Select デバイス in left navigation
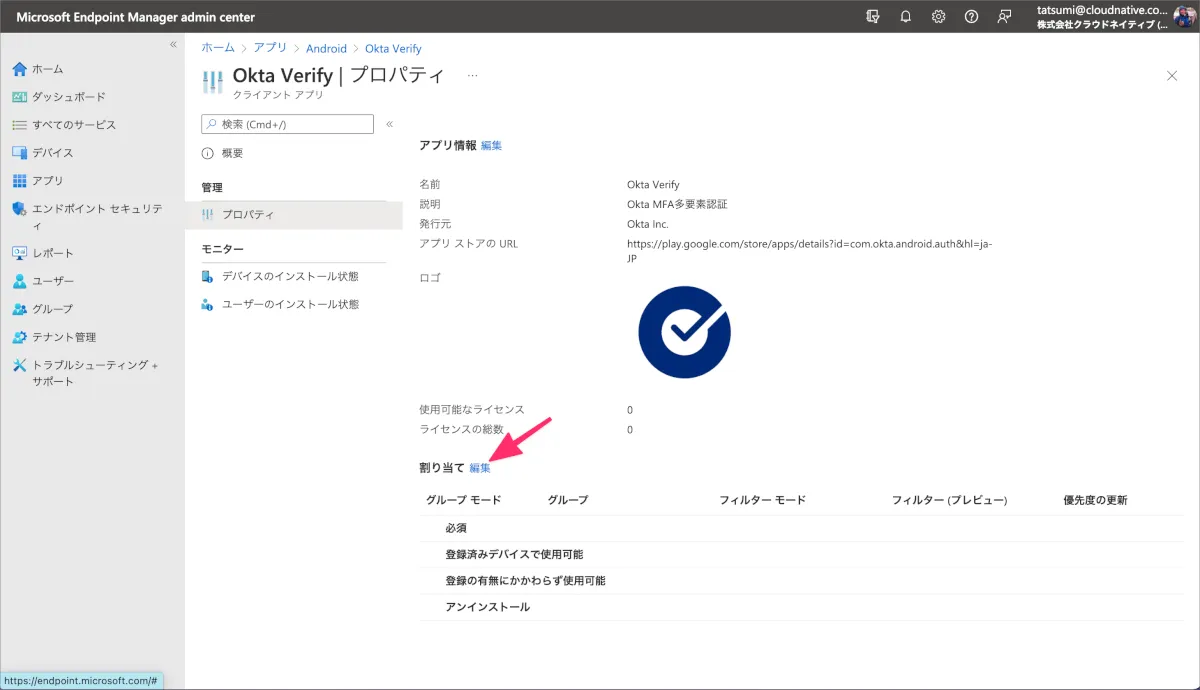 53,153
